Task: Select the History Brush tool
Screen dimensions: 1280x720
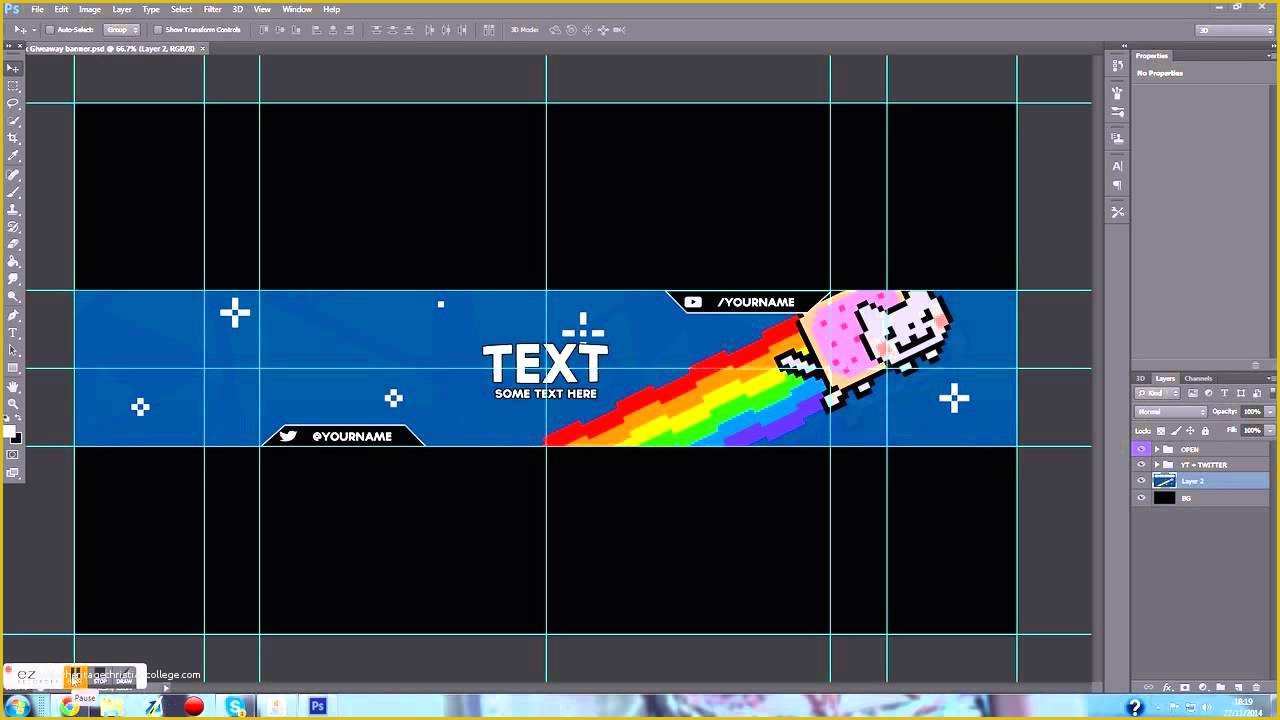Action: coord(13,227)
